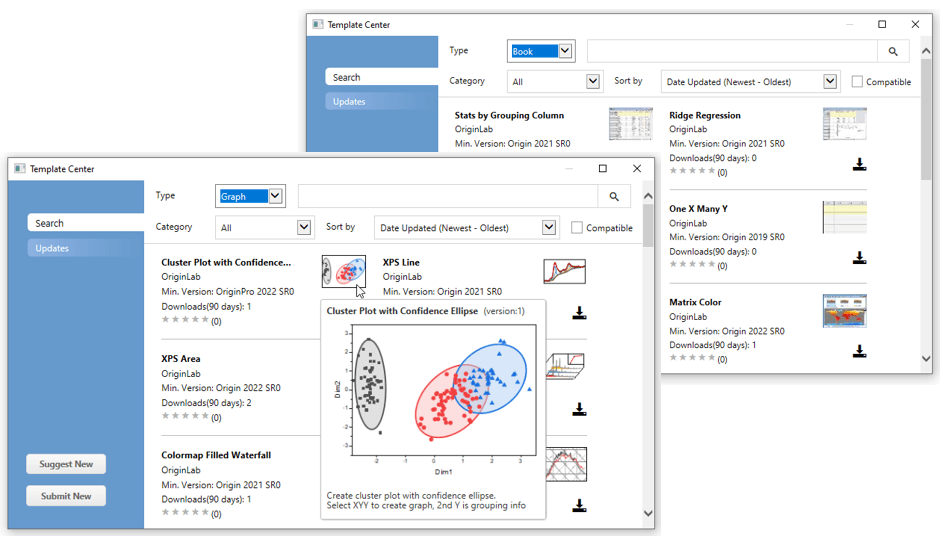Click the scrollbar thumb in Graph window
The image size is (943, 542).
[648, 226]
